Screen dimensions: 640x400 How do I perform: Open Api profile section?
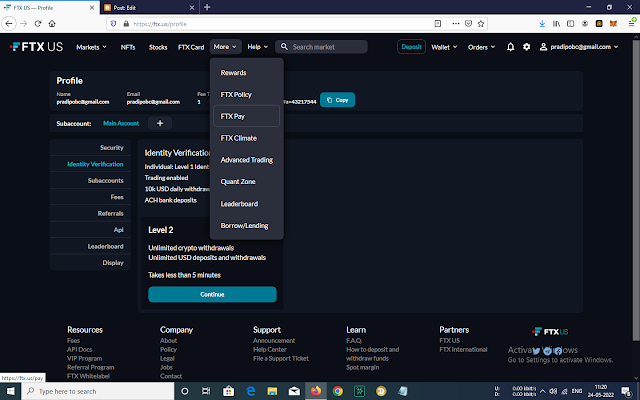click(x=90, y=230)
